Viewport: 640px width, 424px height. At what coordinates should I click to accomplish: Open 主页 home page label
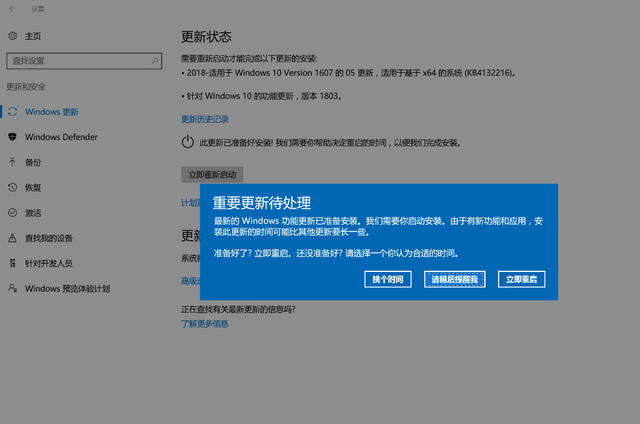click(33, 36)
